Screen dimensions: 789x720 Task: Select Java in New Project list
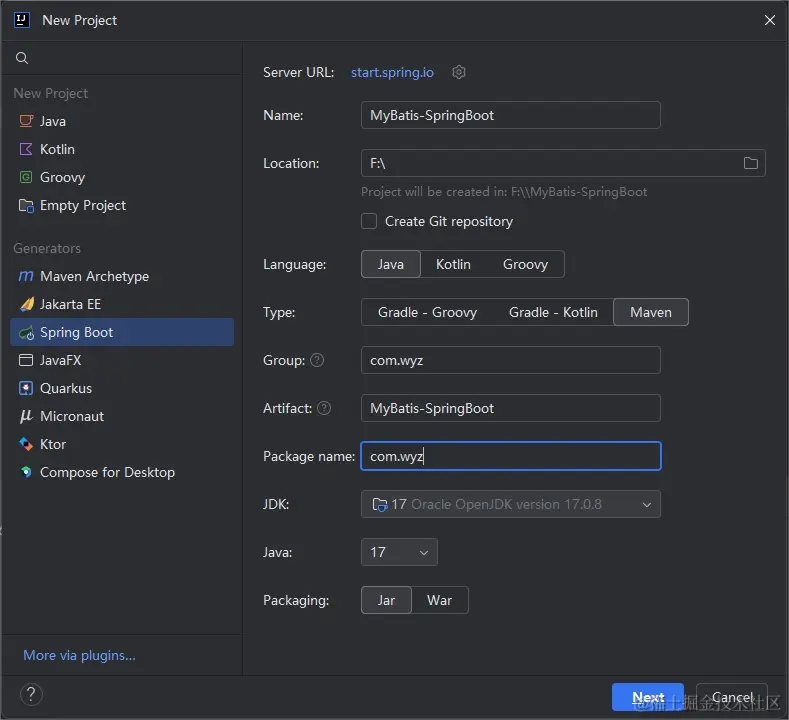pos(122,121)
